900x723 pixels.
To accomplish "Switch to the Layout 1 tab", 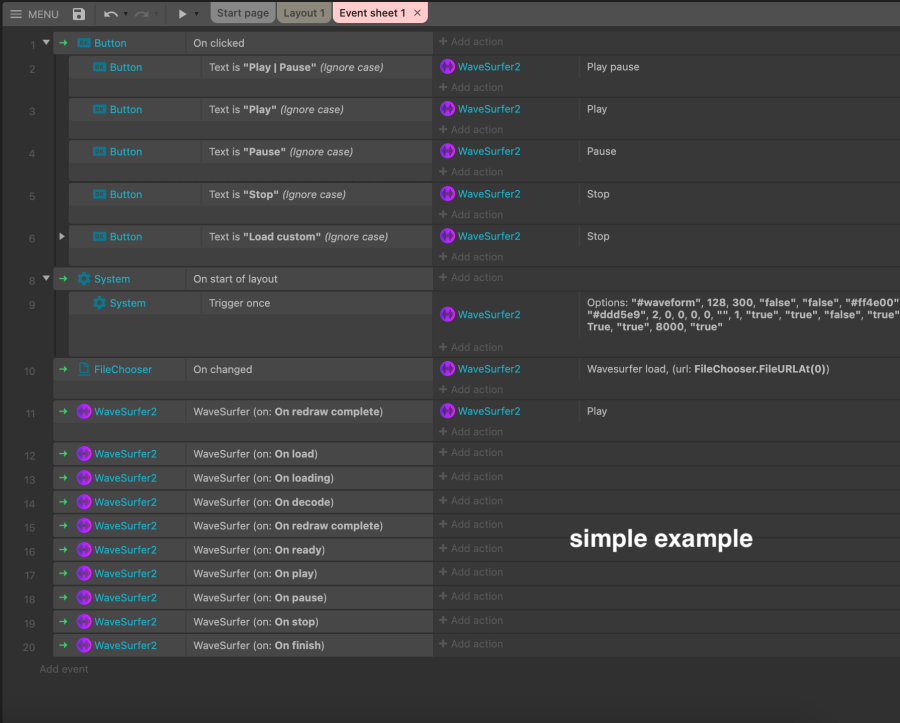I will point(304,13).
